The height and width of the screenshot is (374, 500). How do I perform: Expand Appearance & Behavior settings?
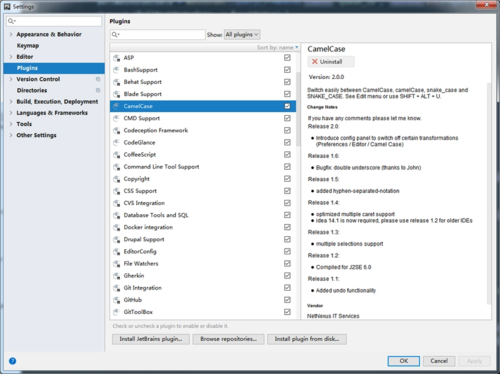pos(11,34)
